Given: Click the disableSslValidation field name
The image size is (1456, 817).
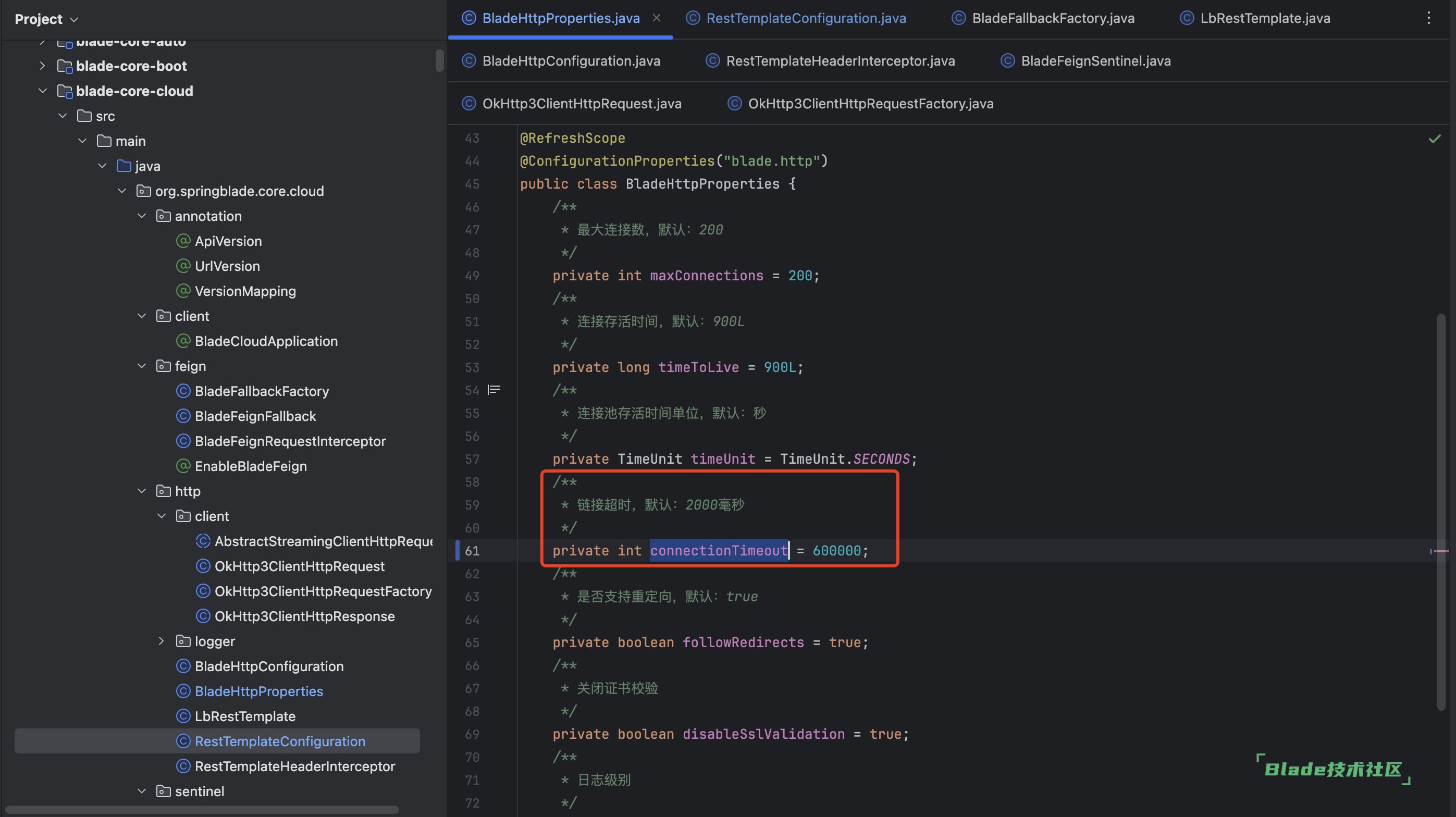Looking at the screenshot, I should tap(763, 734).
